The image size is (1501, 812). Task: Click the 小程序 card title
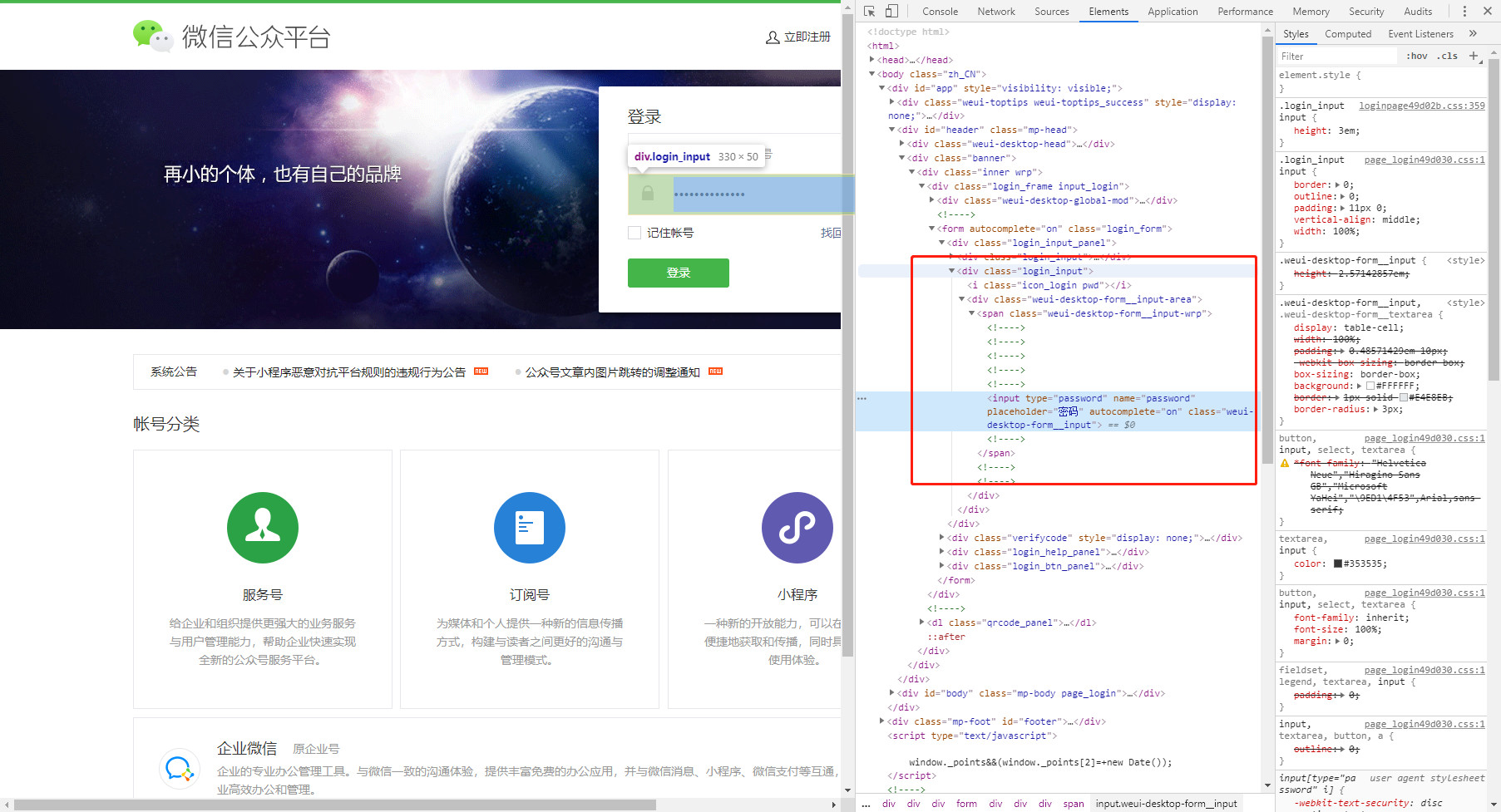pos(797,595)
